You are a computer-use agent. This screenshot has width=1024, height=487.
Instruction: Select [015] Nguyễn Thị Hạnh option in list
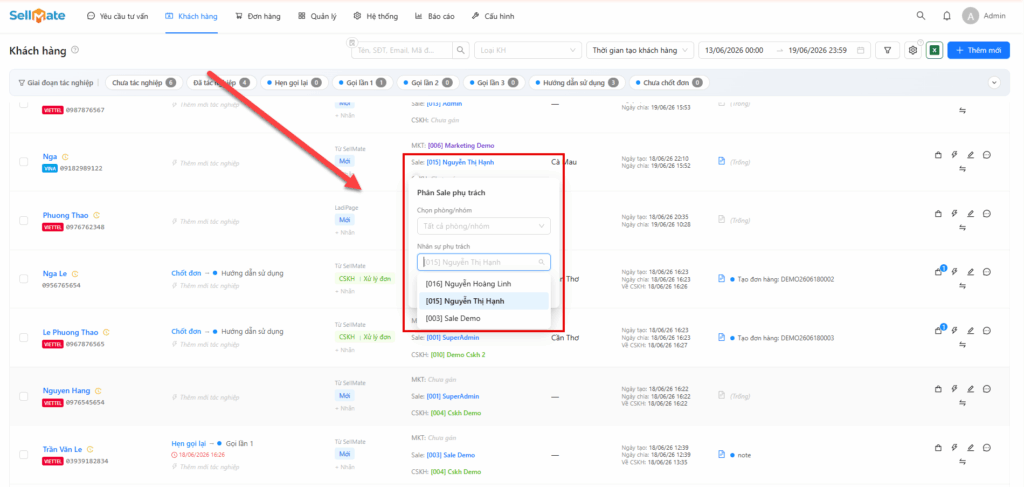[x=484, y=301]
